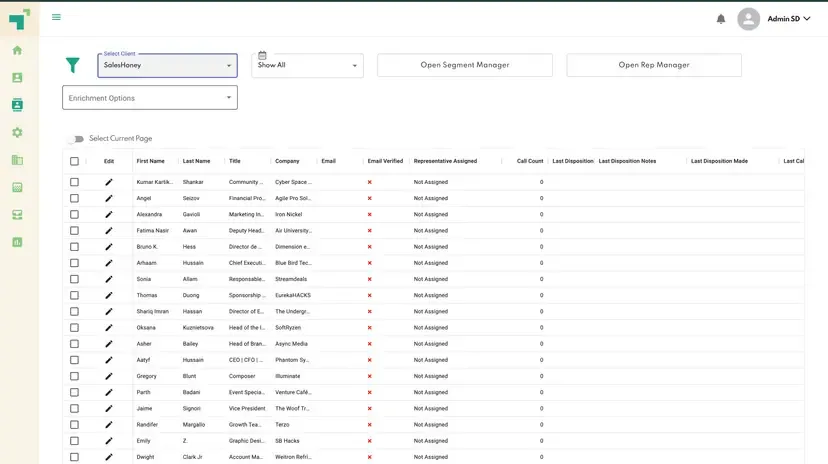
Task: Click Open Segment Manager button
Action: [464, 65]
